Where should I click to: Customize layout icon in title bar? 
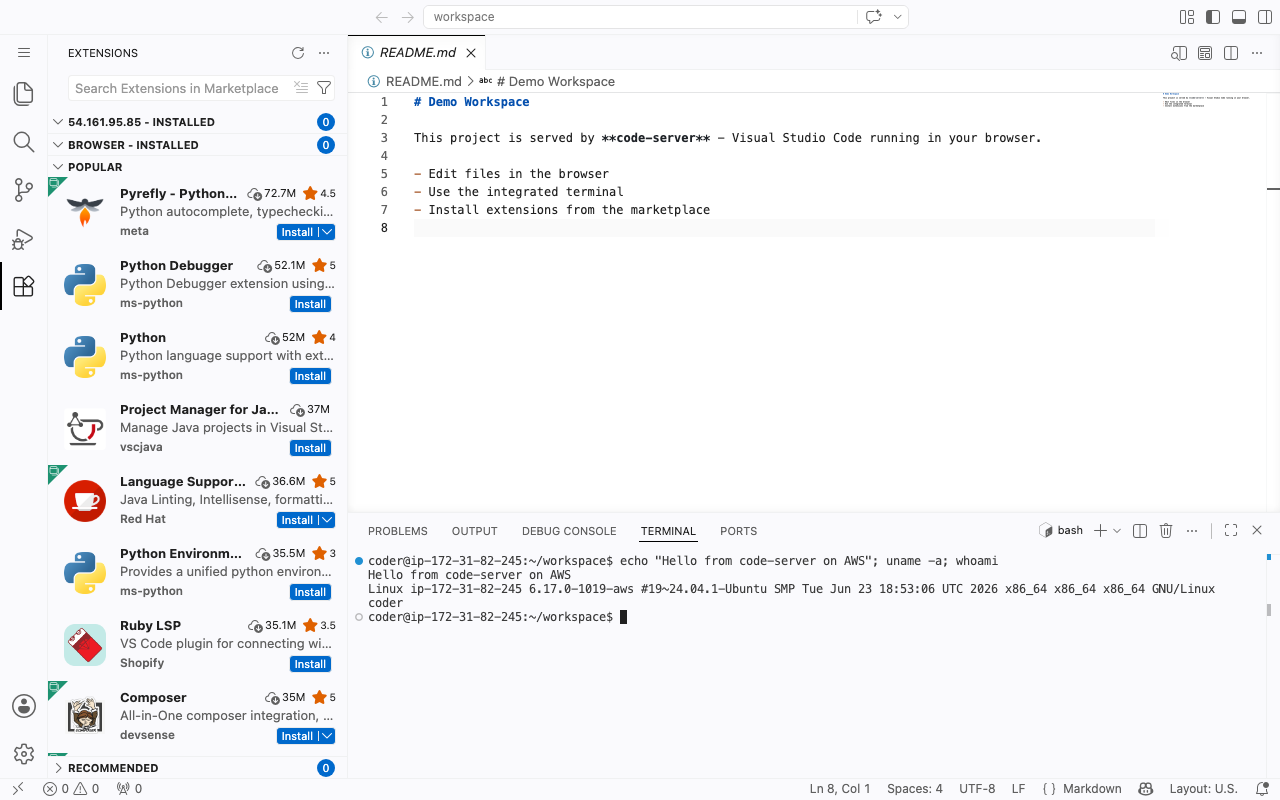[1187, 17]
